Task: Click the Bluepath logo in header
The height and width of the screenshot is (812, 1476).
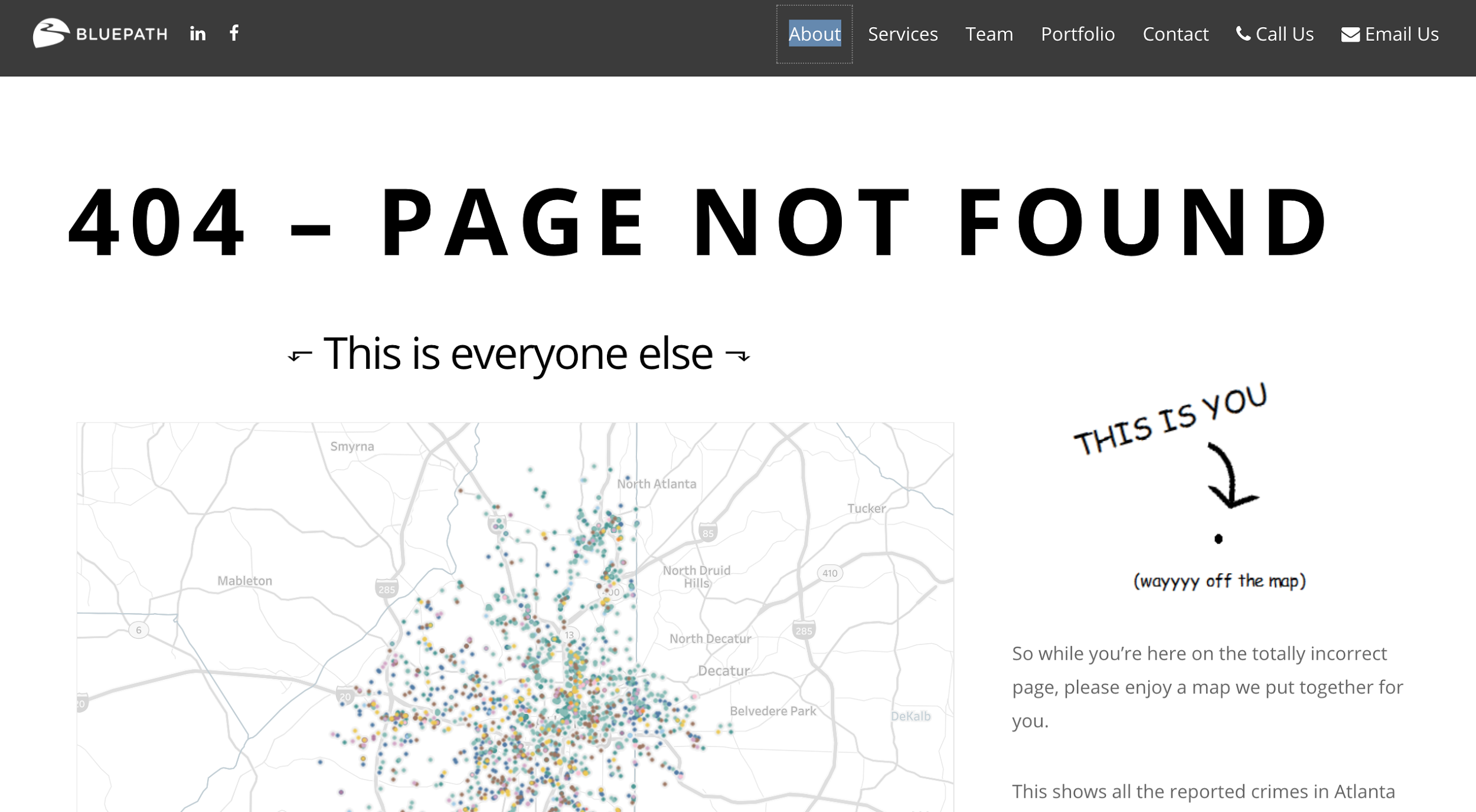Action: pos(100,33)
